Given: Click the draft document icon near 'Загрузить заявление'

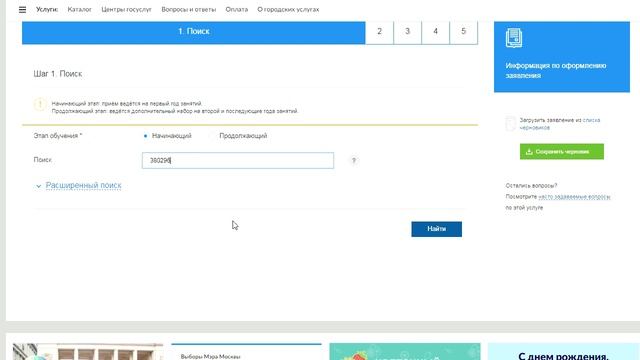Looking at the screenshot, I should pos(511,123).
